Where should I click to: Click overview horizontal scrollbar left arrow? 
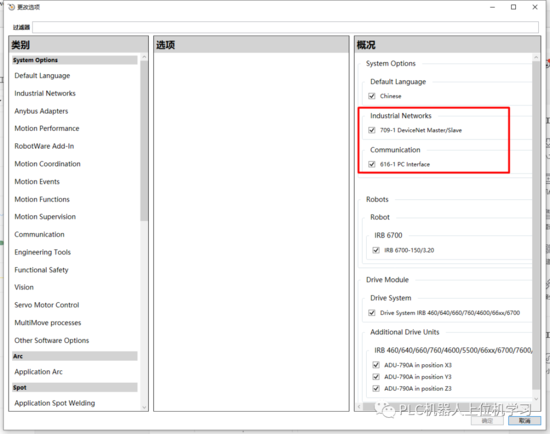[359, 407]
